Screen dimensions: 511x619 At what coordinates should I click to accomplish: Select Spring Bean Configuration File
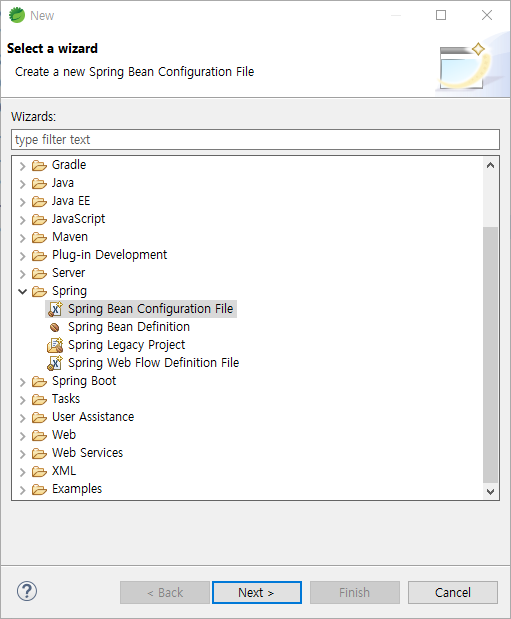coord(150,309)
